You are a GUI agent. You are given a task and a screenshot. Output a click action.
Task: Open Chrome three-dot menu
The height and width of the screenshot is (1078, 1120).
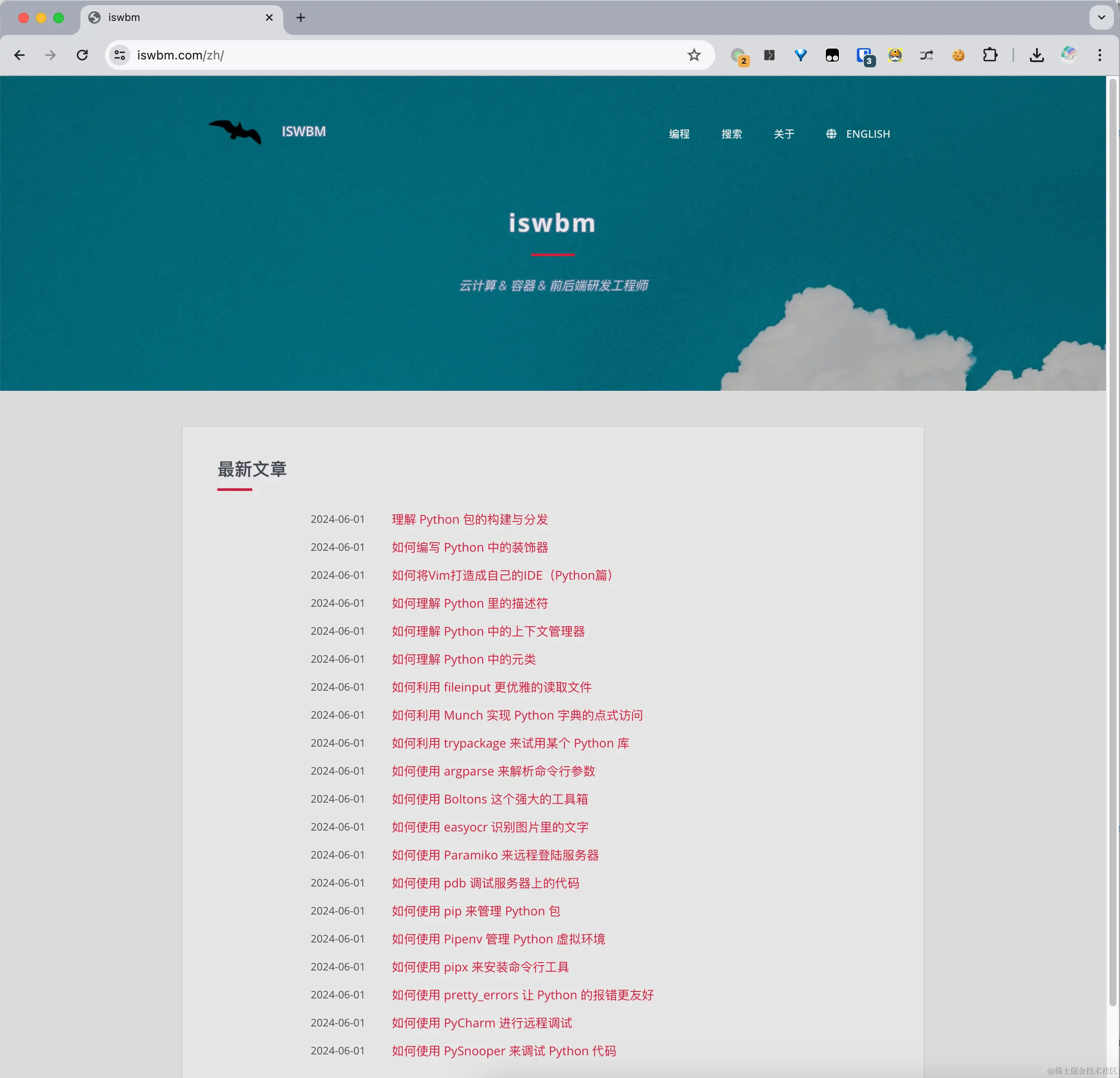(1099, 55)
